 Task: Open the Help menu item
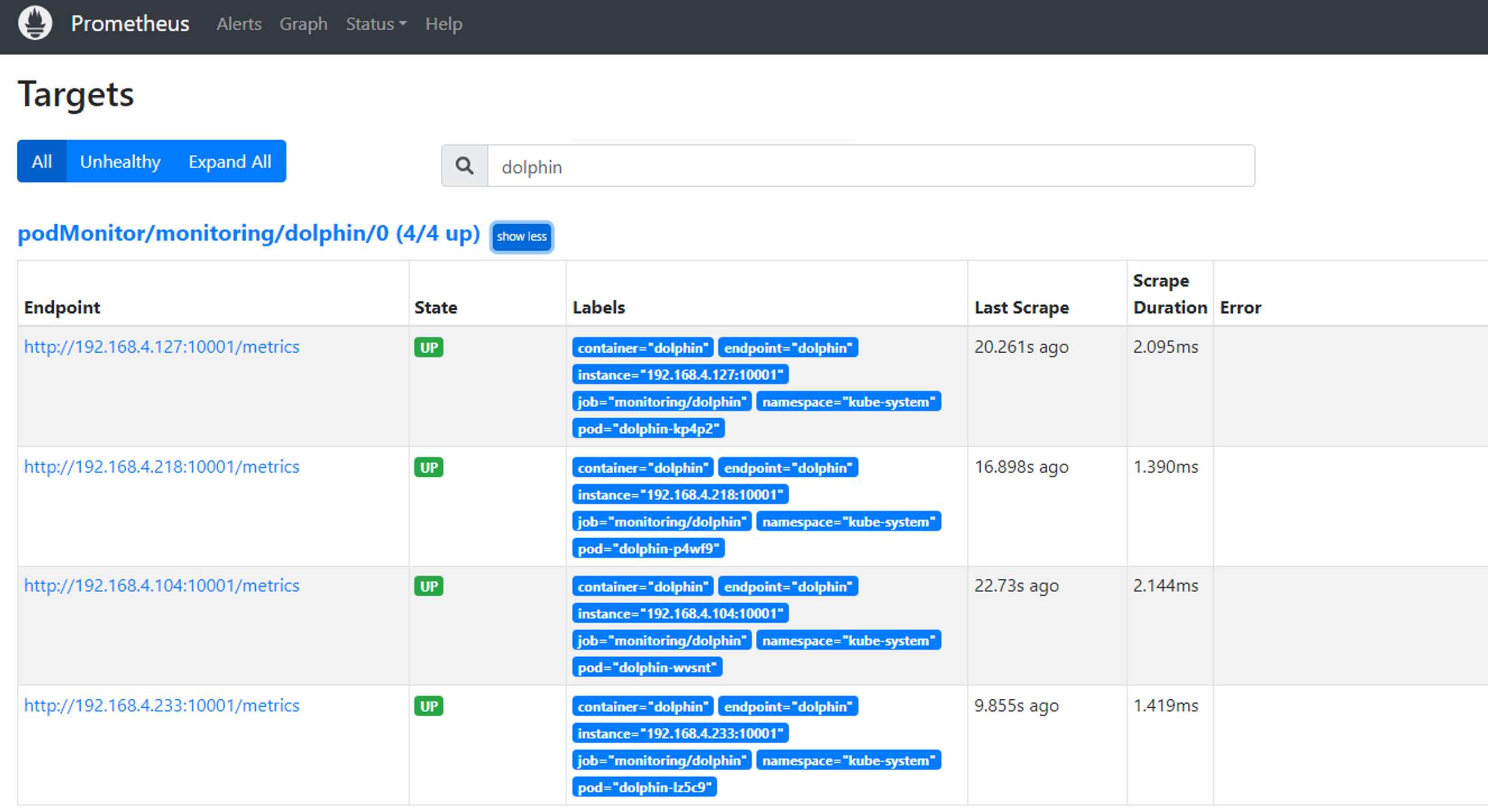click(444, 24)
